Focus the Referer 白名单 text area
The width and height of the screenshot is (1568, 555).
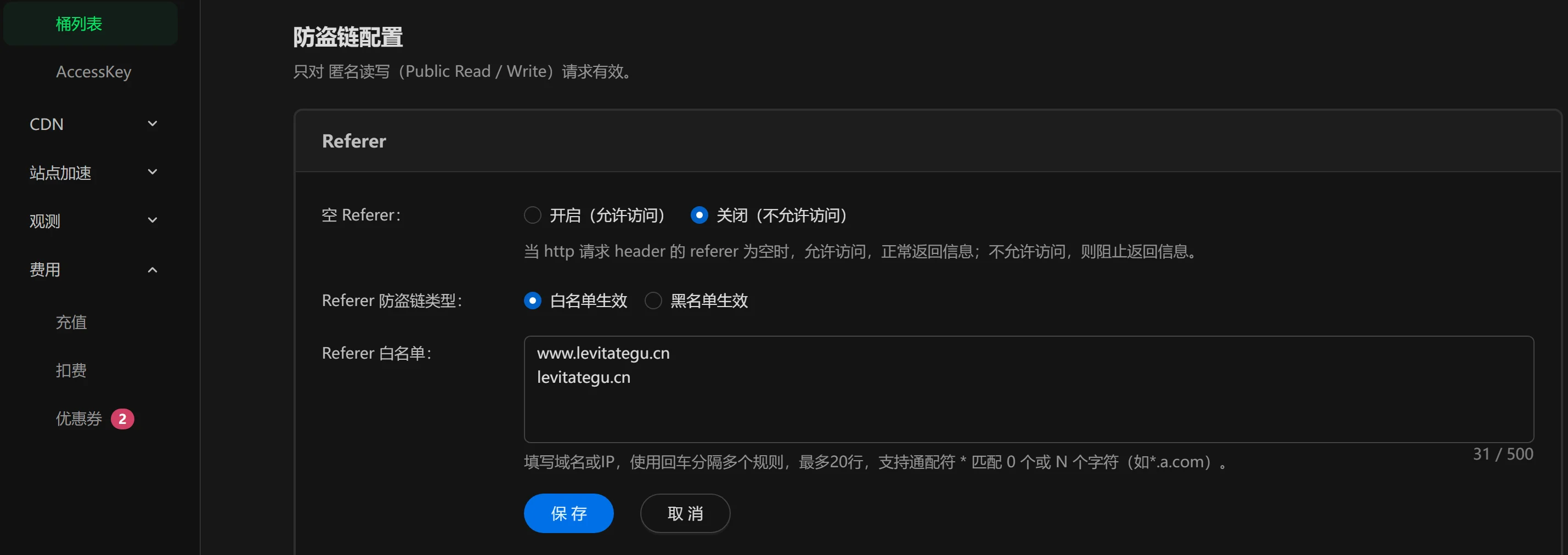pyautogui.click(x=1029, y=389)
